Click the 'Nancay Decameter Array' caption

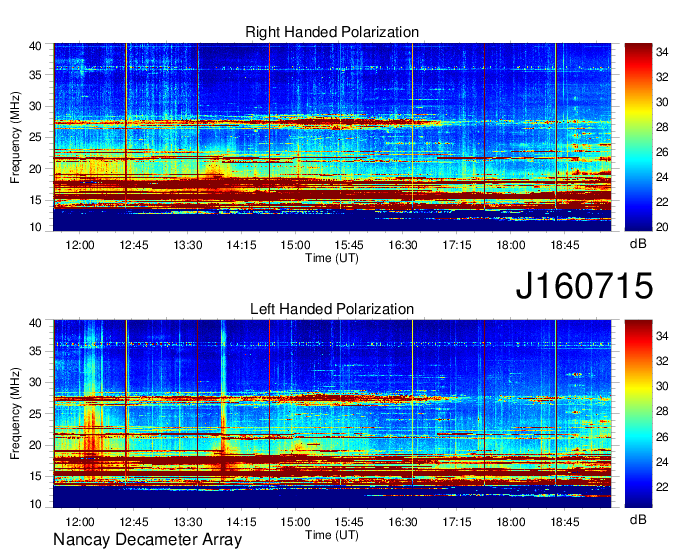pos(147,539)
